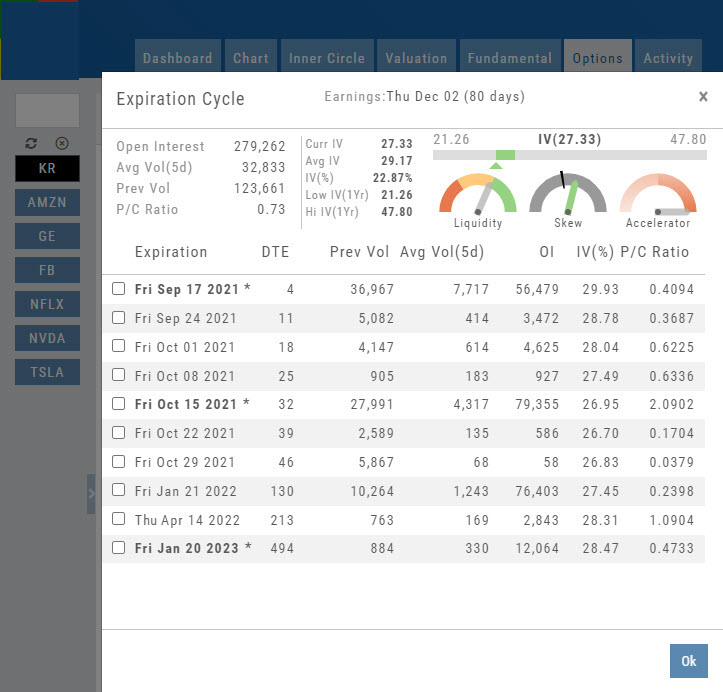Close the Expiration Cycle dialog

pyautogui.click(x=703, y=97)
